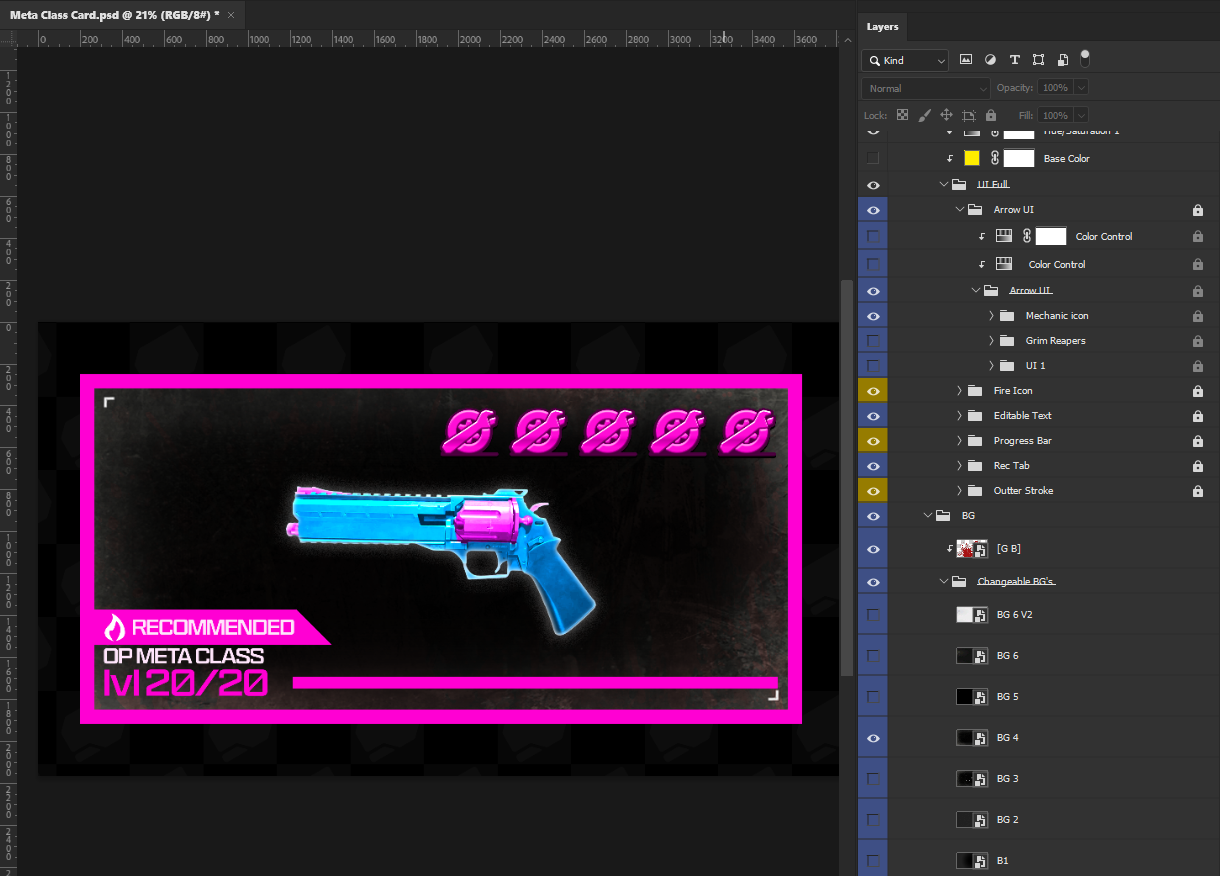Hide the Progress Bar group
This screenshot has width=1220, height=876.
click(873, 441)
